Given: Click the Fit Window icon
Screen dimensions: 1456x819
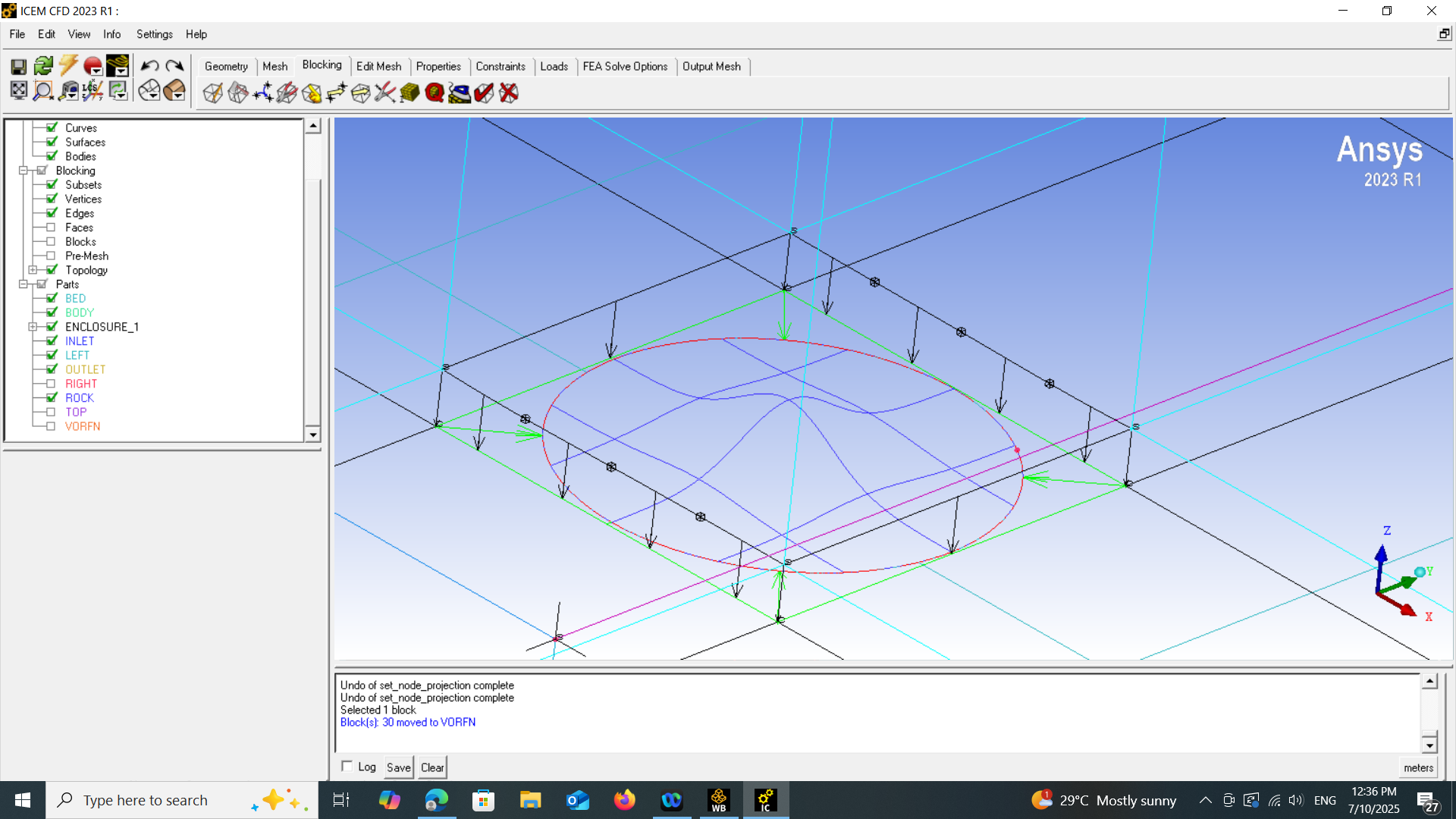Looking at the screenshot, I should (18, 91).
